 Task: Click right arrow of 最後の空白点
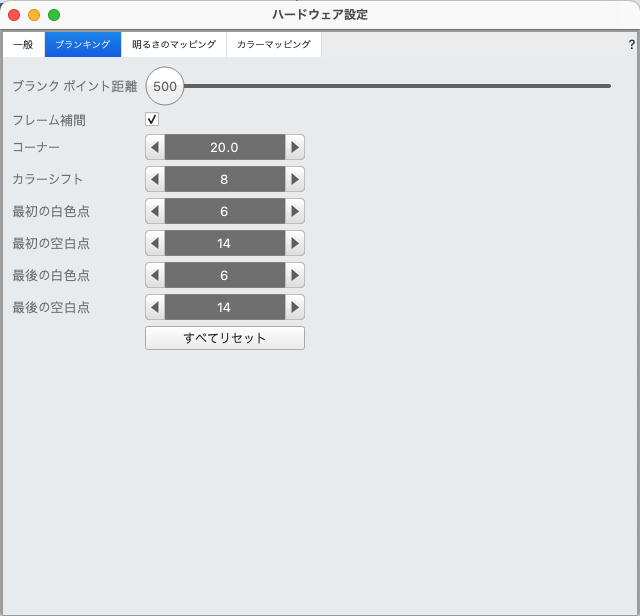(294, 307)
